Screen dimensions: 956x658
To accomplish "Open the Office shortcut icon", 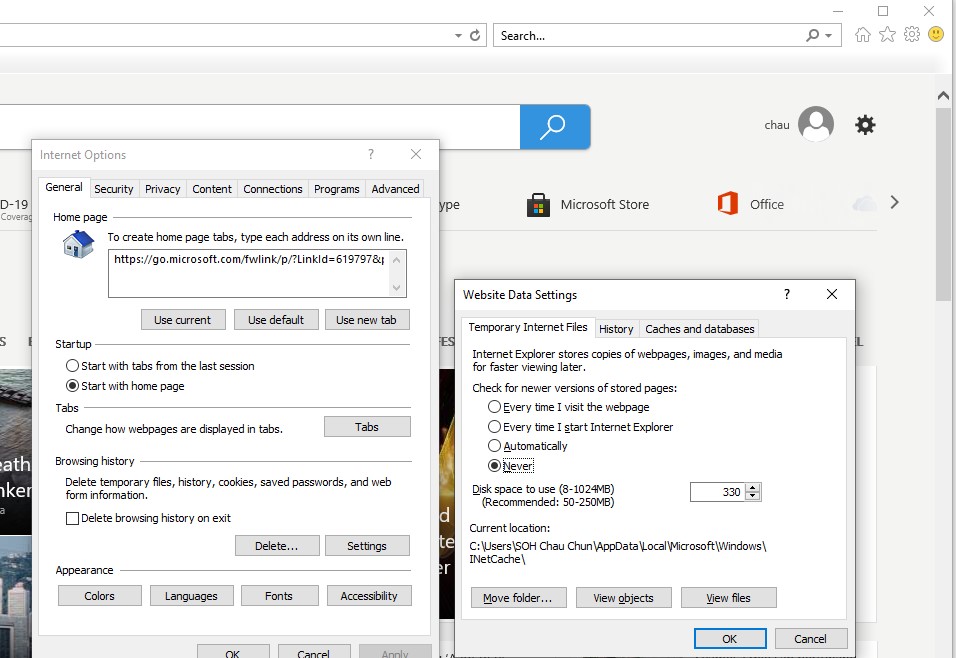I will coord(727,204).
